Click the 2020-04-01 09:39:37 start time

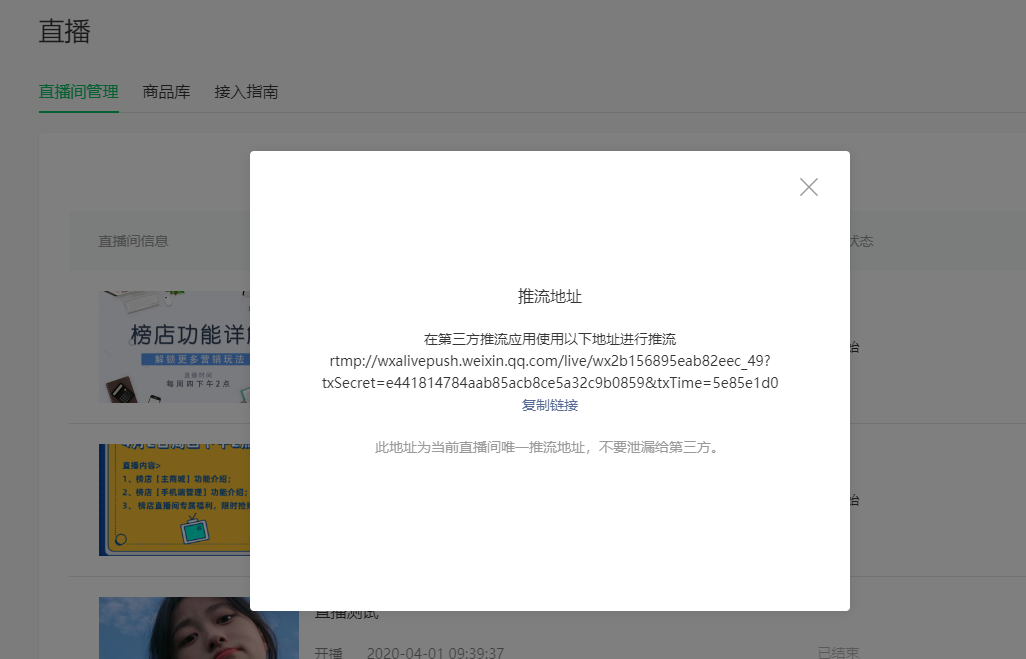pyautogui.click(x=435, y=652)
